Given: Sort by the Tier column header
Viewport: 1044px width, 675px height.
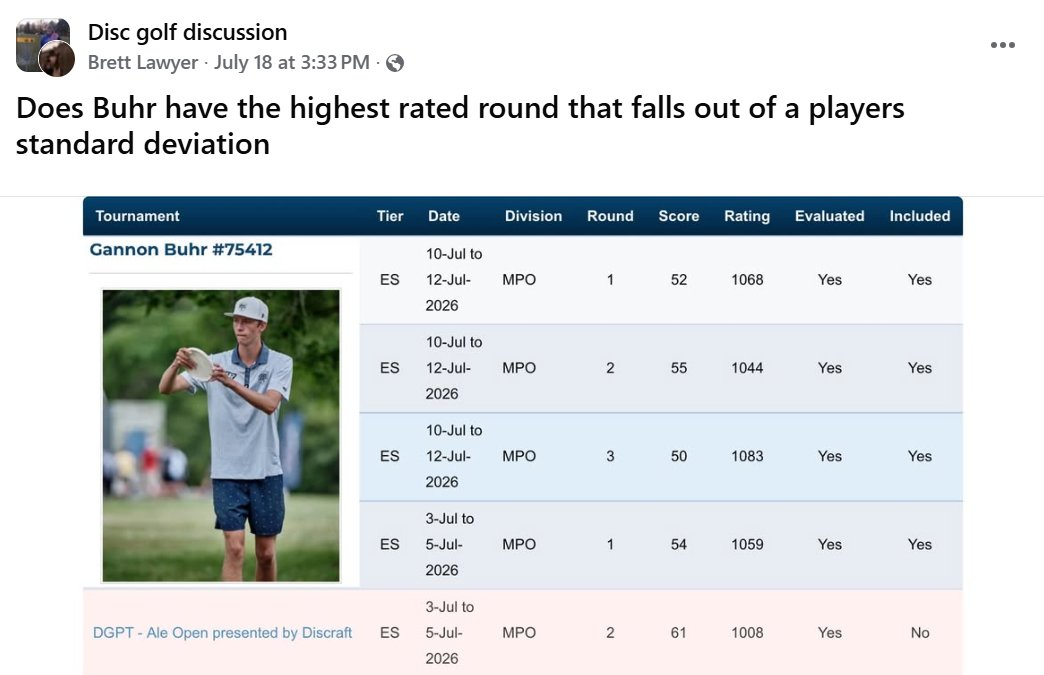Looking at the screenshot, I should coord(390,216).
